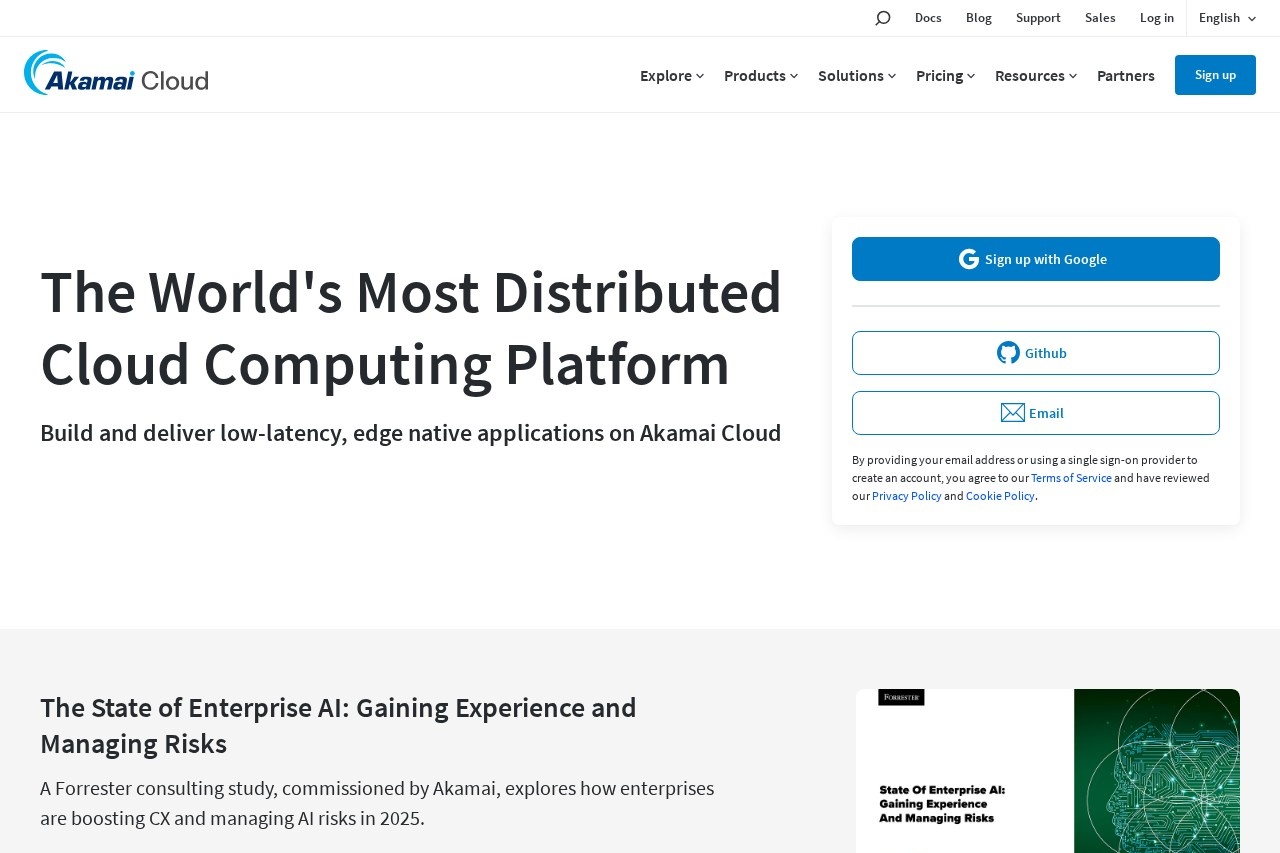Click the Explore dropdown chevron icon

[700, 76]
